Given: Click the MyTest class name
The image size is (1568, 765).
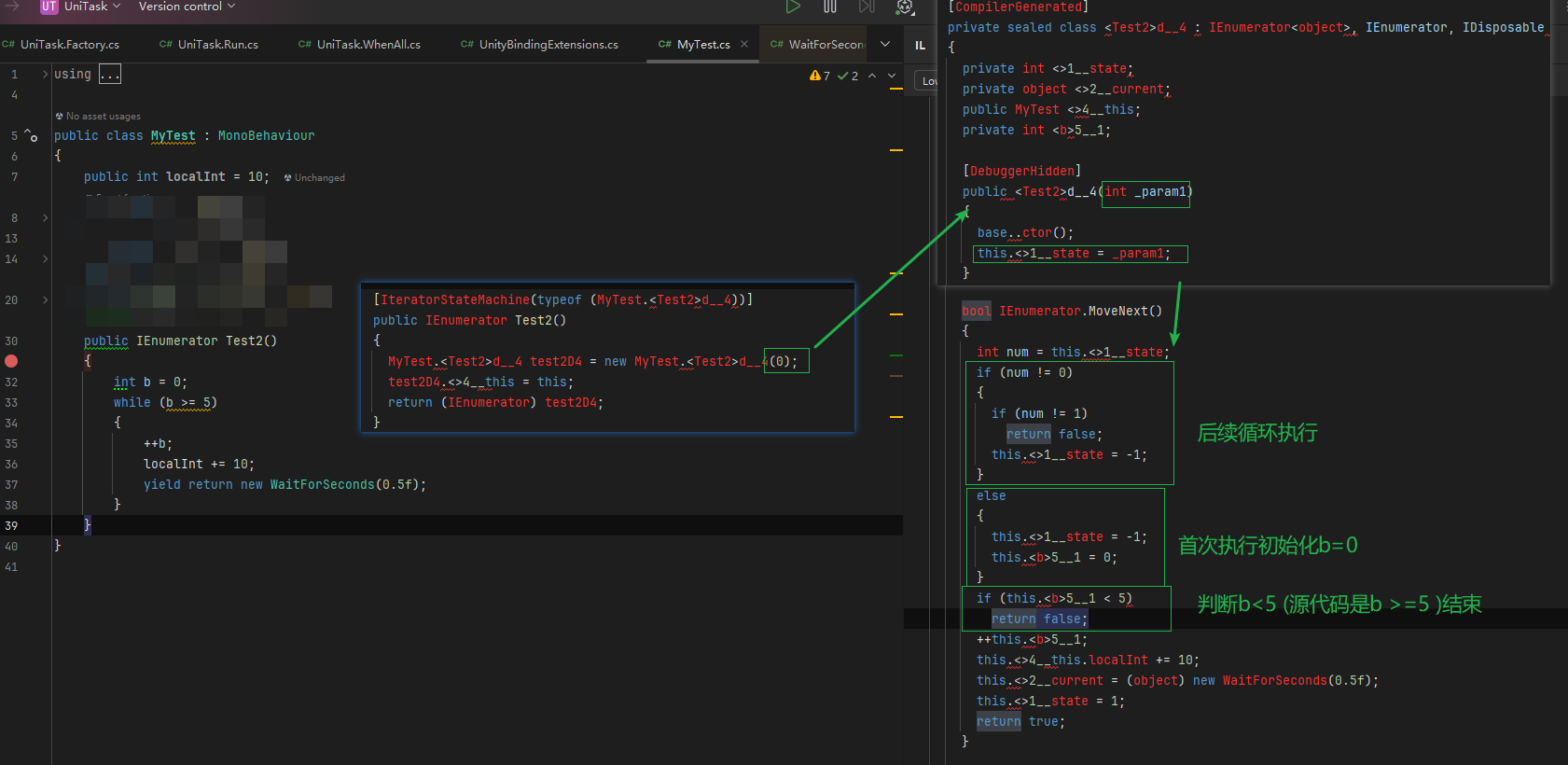Looking at the screenshot, I should [x=173, y=135].
